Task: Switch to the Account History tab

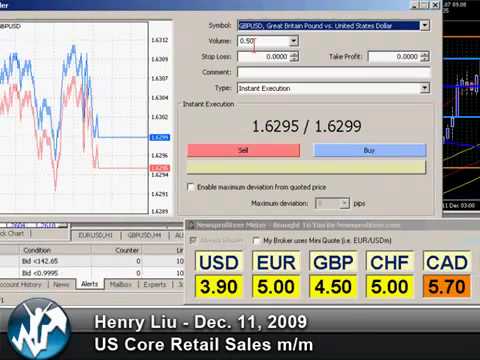Action: click(x=21, y=285)
